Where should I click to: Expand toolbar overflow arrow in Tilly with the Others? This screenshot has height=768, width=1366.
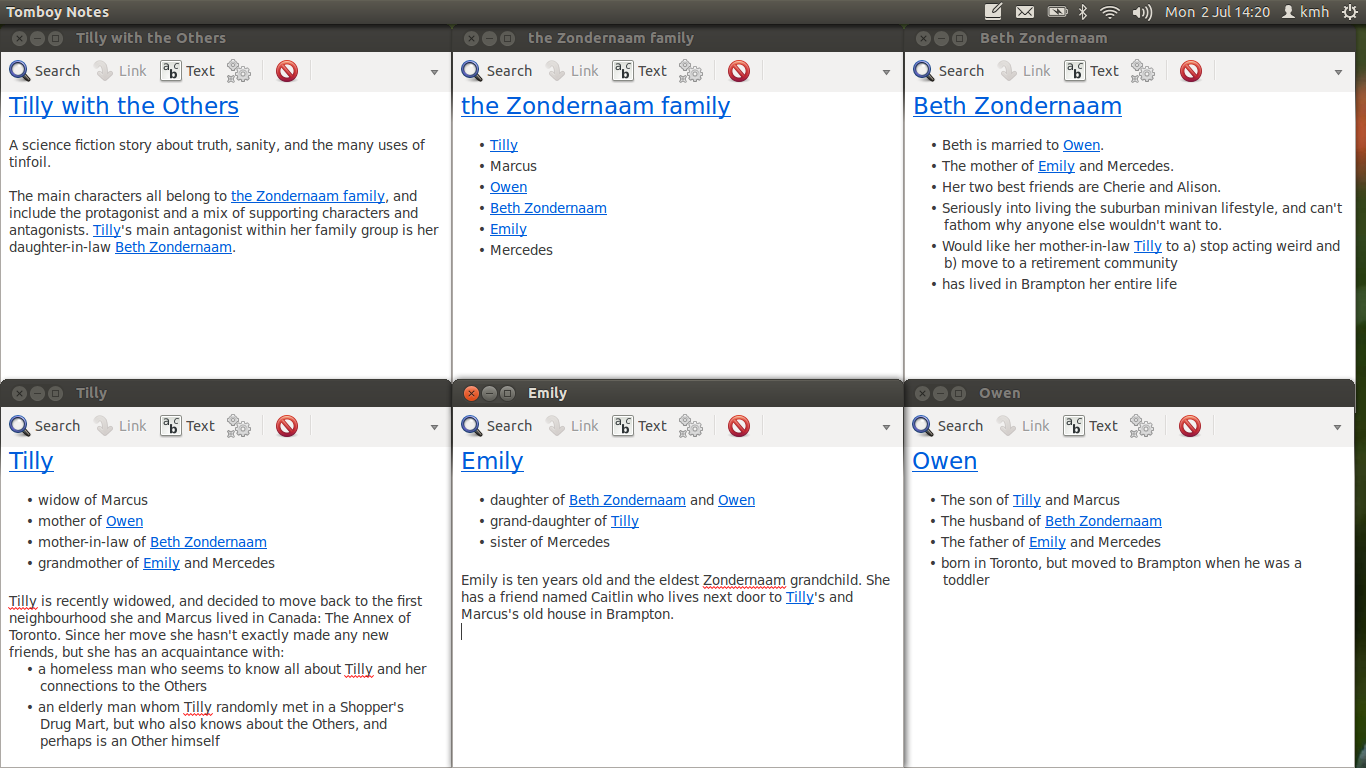(x=434, y=72)
